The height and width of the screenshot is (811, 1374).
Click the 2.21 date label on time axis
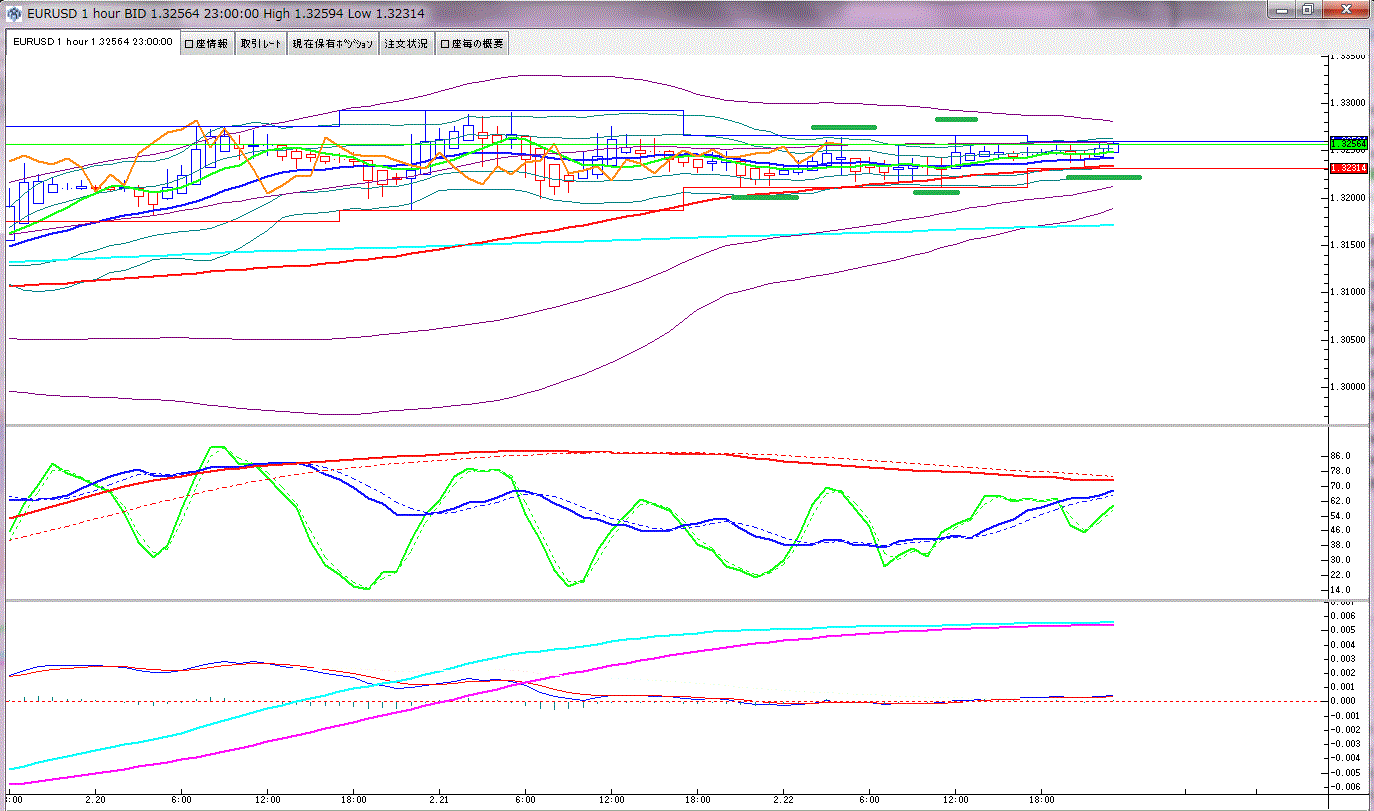click(439, 801)
